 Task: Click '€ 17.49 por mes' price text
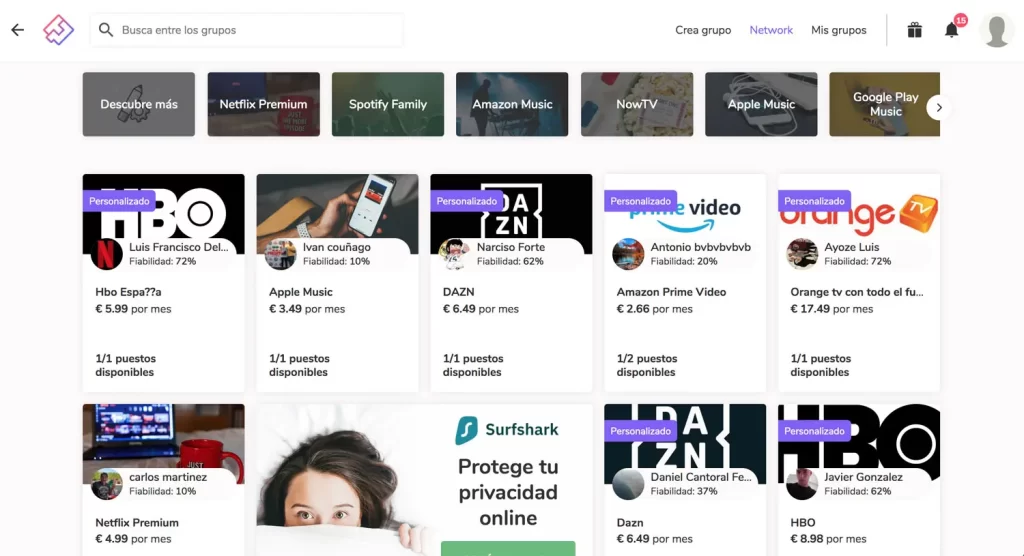pos(831,309)
